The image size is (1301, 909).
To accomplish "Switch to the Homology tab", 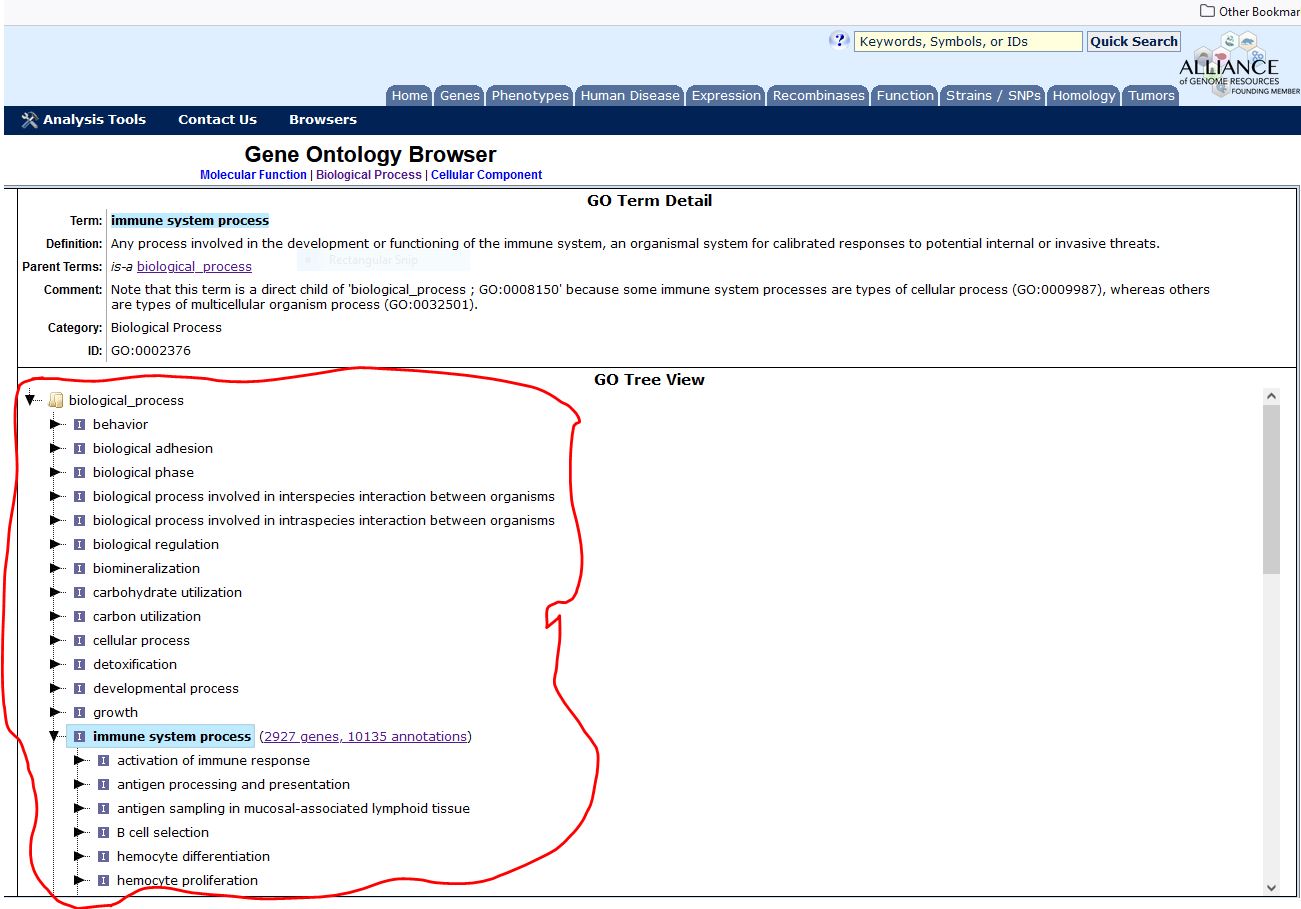I will [x=1083, y=95].
